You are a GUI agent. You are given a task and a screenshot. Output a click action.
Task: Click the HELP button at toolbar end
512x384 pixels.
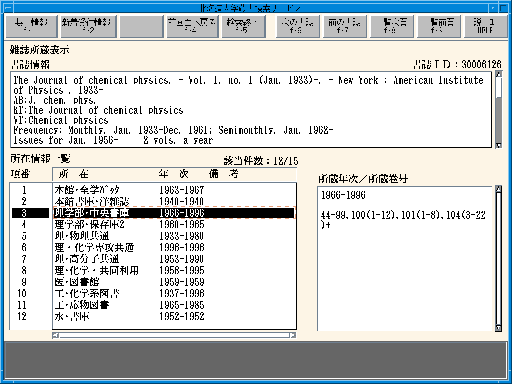(x=485, y=26)
